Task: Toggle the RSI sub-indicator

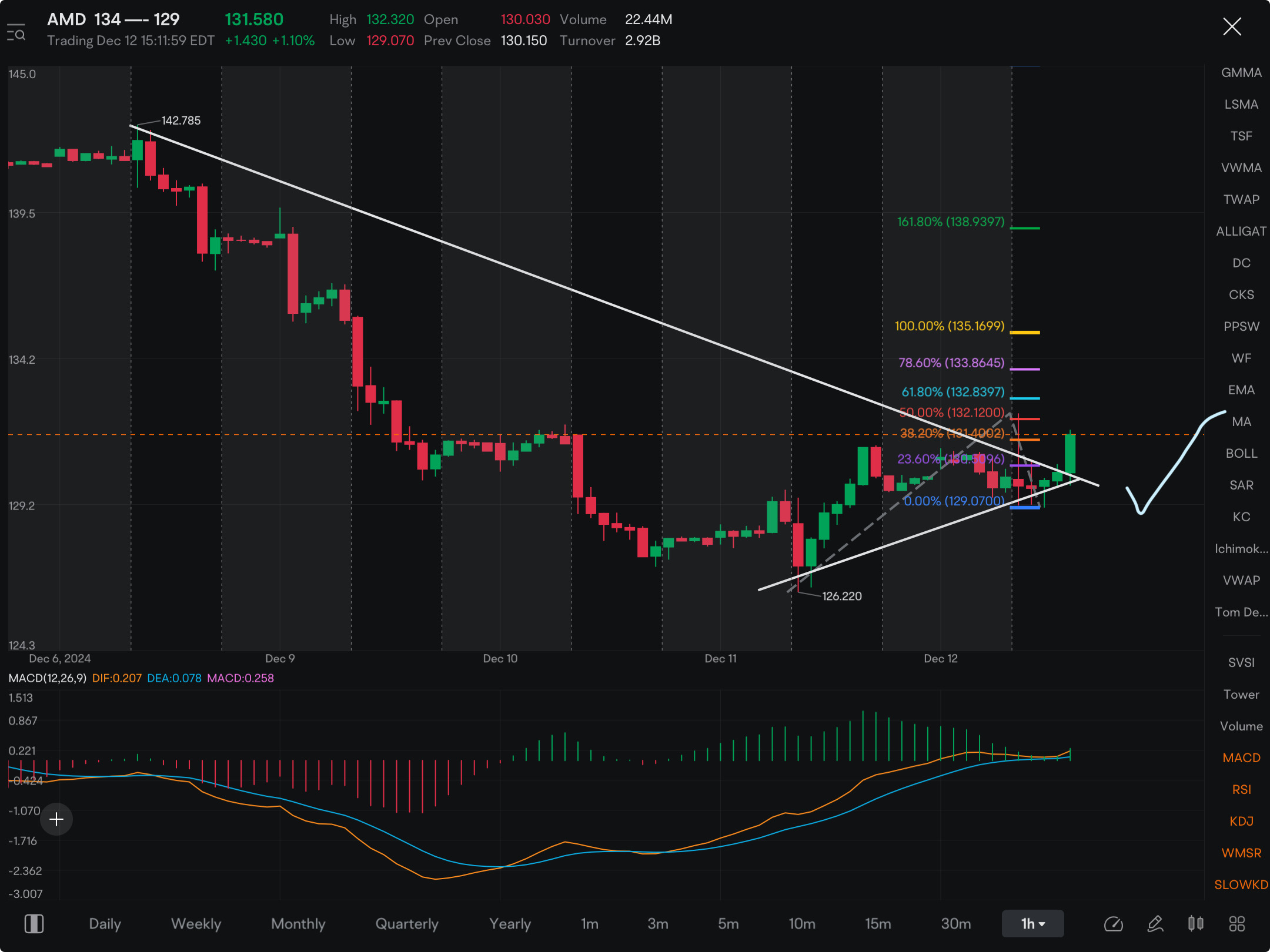Action: 1241,790
